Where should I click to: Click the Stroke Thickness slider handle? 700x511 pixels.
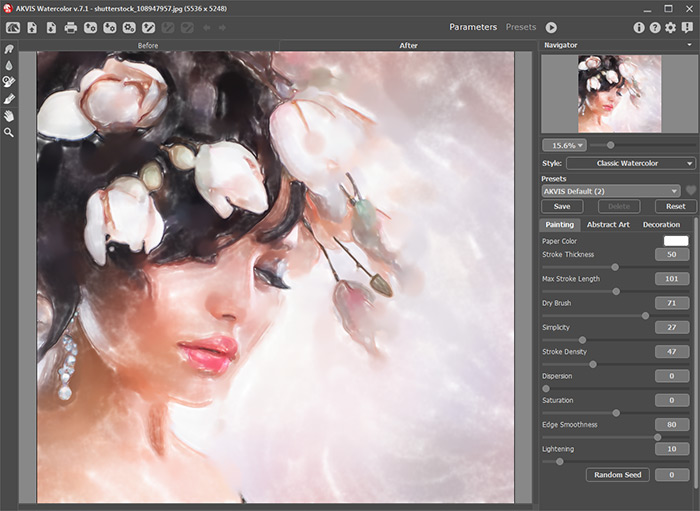click(x=615, y=267)
